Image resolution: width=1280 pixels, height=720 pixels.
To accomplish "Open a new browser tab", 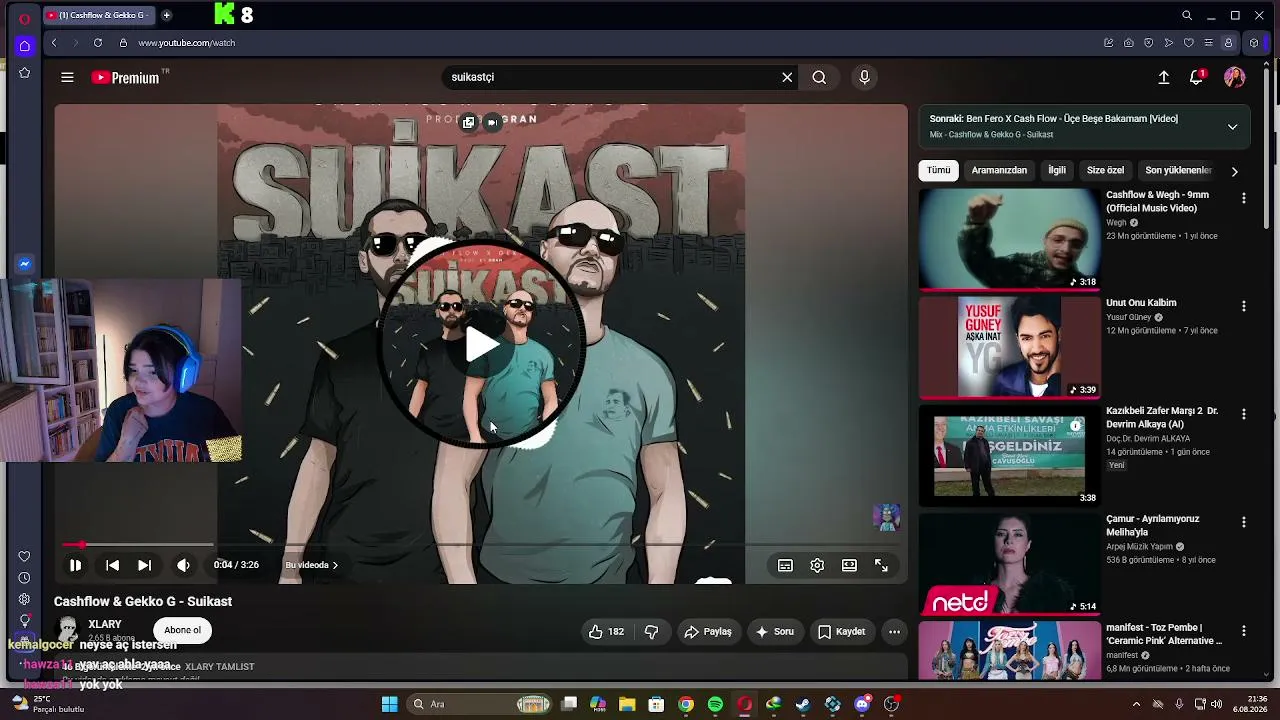I will click(x=166, y=15).
